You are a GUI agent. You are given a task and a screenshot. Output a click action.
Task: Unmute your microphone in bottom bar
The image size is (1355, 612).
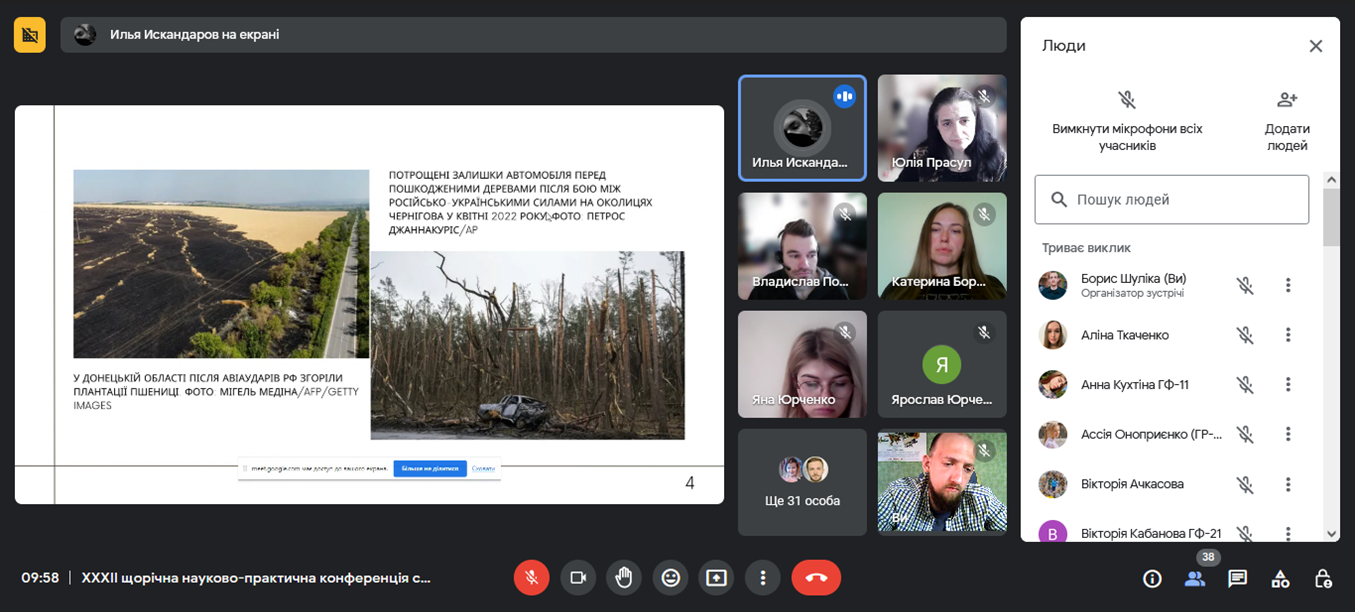(532, 577)
